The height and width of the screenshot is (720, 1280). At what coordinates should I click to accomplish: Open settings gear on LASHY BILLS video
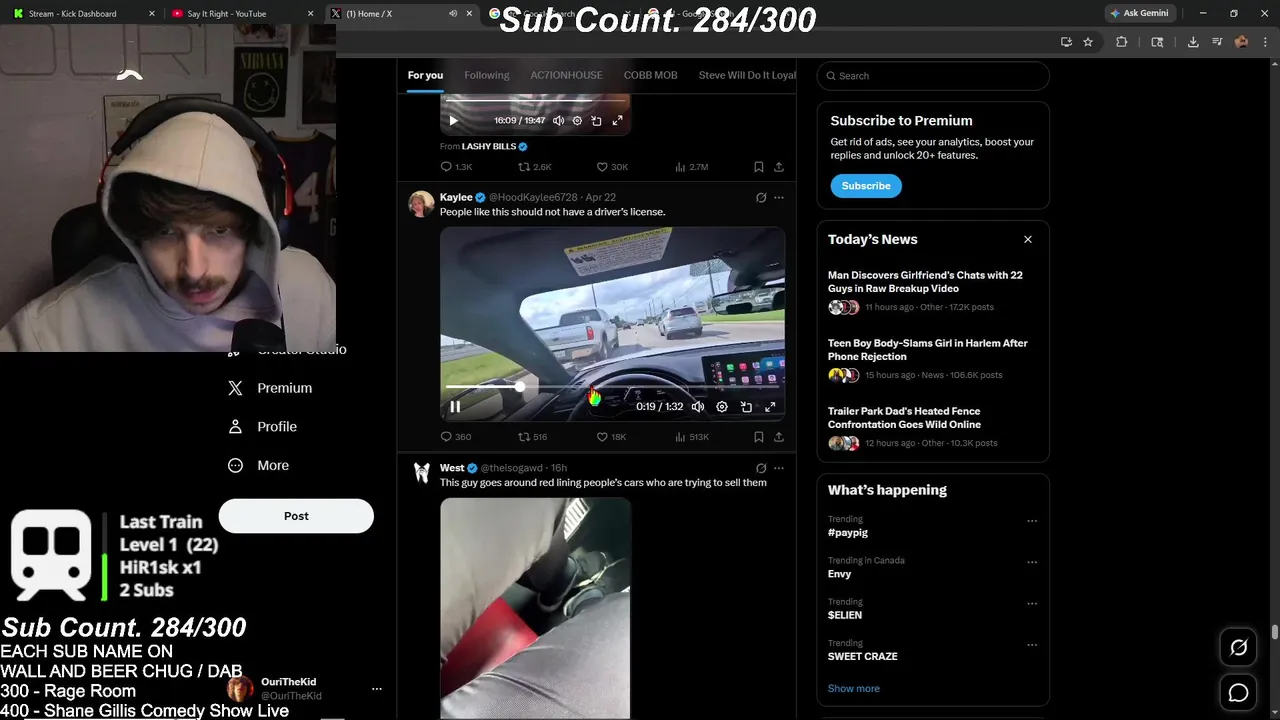click(x=577, y=120)
